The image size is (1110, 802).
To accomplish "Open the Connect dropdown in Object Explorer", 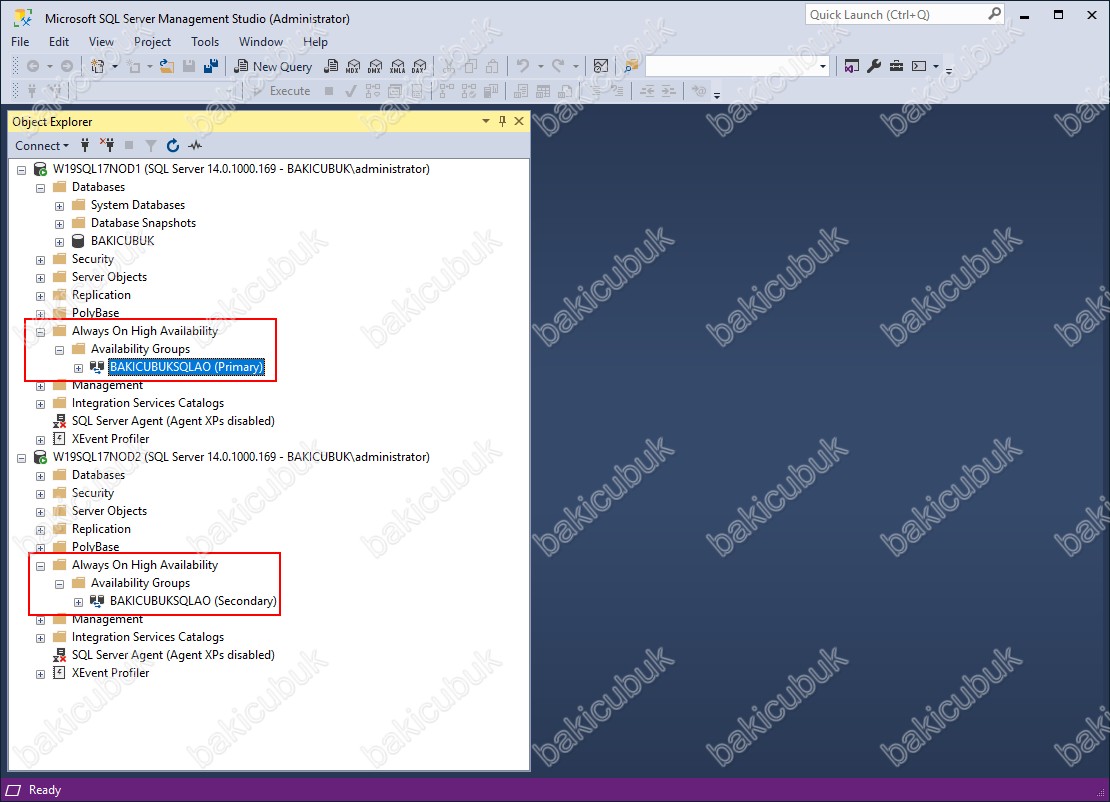I will [42, 146].
